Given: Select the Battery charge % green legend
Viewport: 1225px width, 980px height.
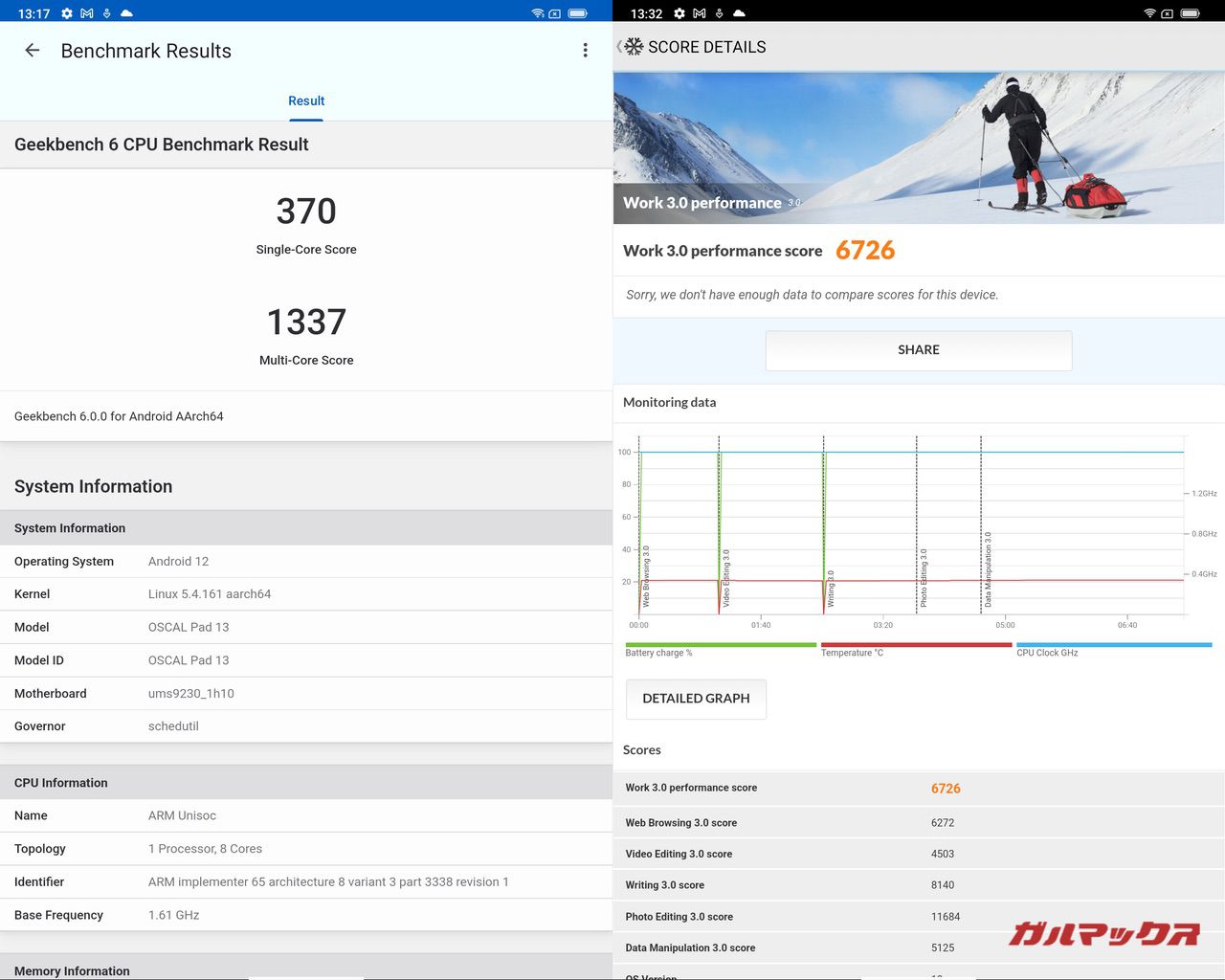Looking at the screenshot, I should [720, 648].
